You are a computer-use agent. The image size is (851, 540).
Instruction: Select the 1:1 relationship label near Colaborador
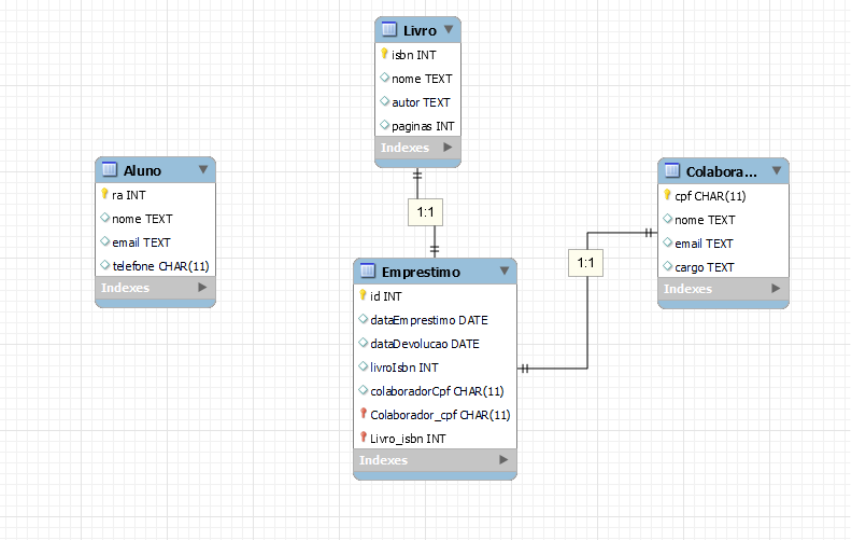pyautogui.click(x=585, y=264)
